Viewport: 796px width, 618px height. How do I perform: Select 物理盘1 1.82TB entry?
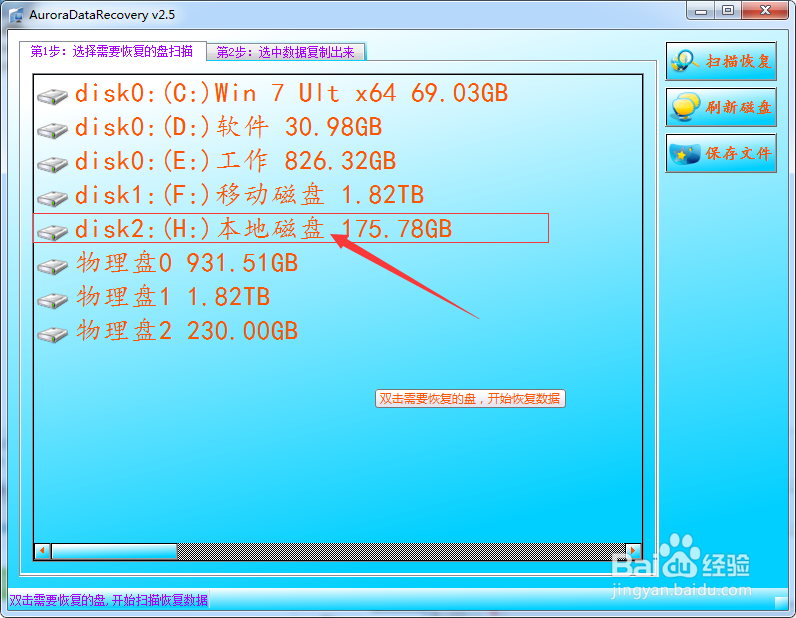(173, 297)
